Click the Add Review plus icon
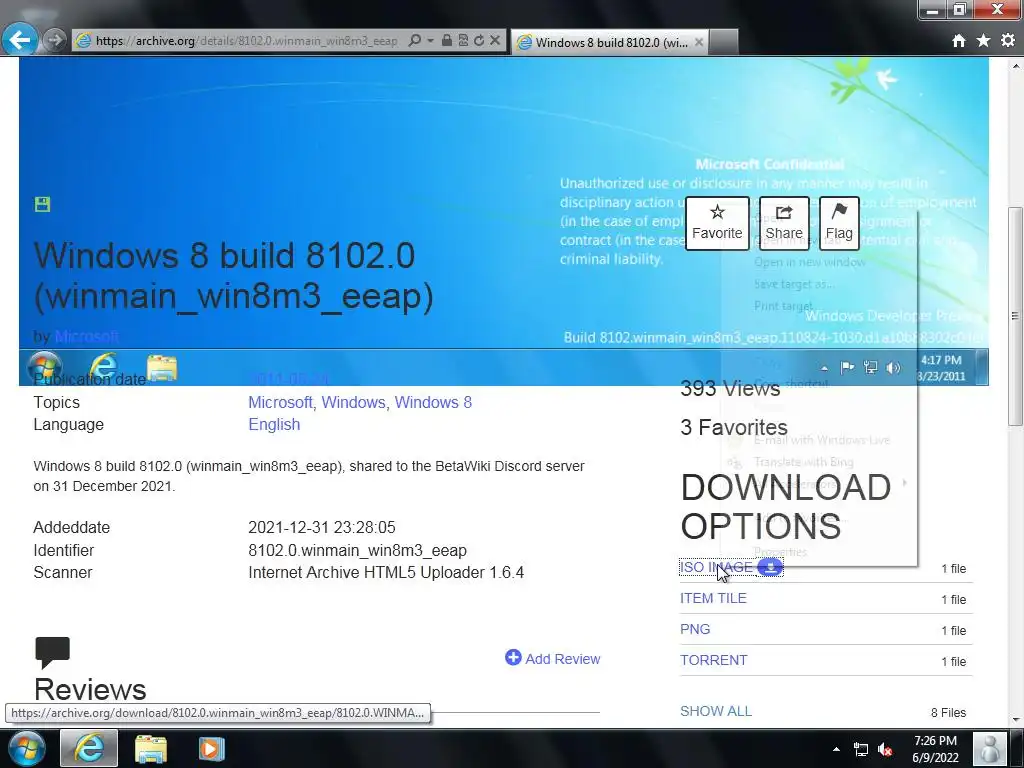Screen dimensions: 1024x768 (513, 658)
